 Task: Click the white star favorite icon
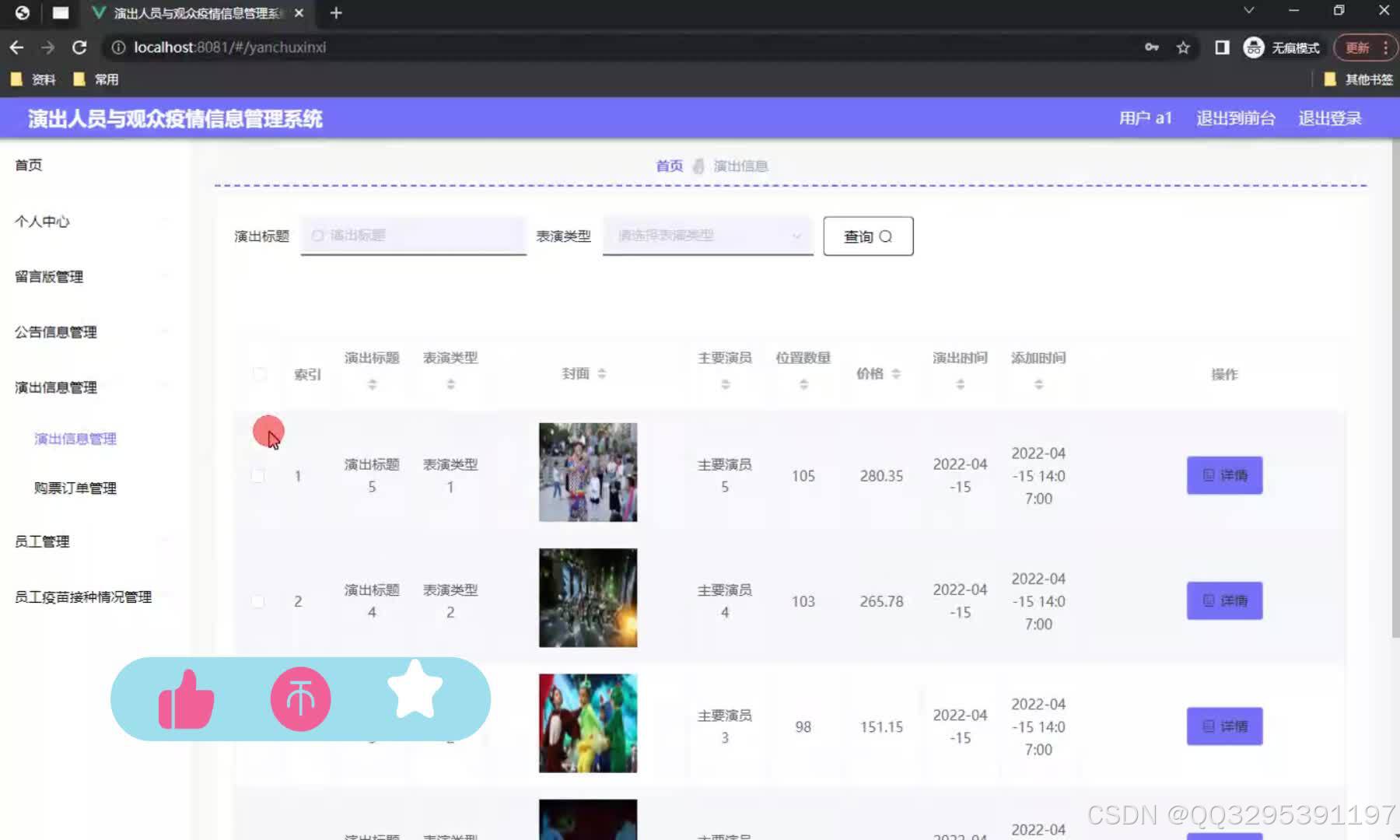(x=415, y=689)
